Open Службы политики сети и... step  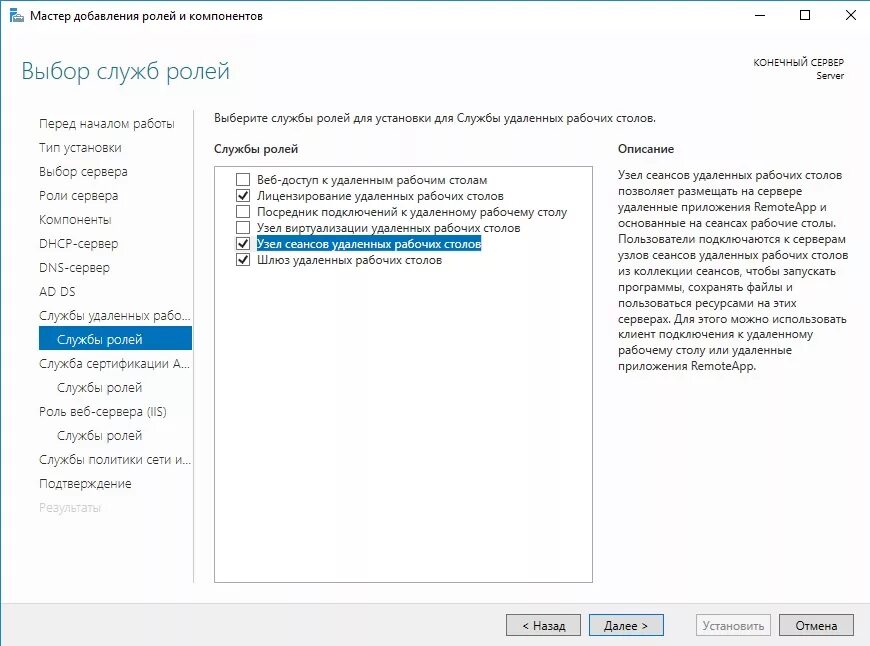[x=115, y=460]
